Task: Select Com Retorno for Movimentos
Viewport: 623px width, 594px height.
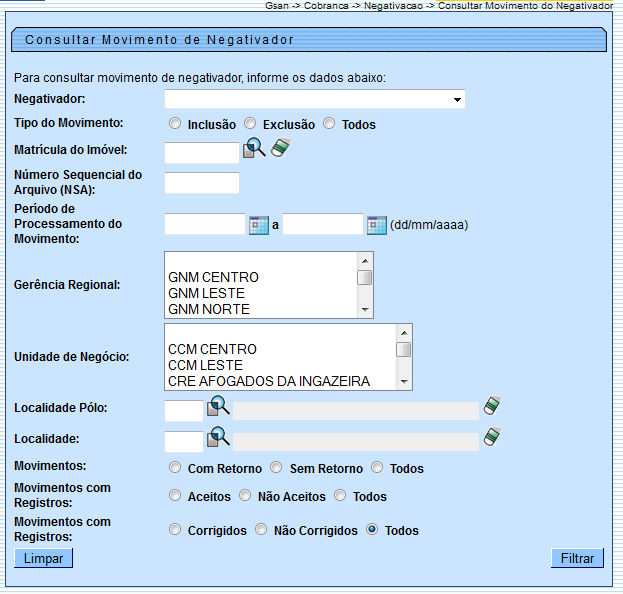Action: pos(176,468)
